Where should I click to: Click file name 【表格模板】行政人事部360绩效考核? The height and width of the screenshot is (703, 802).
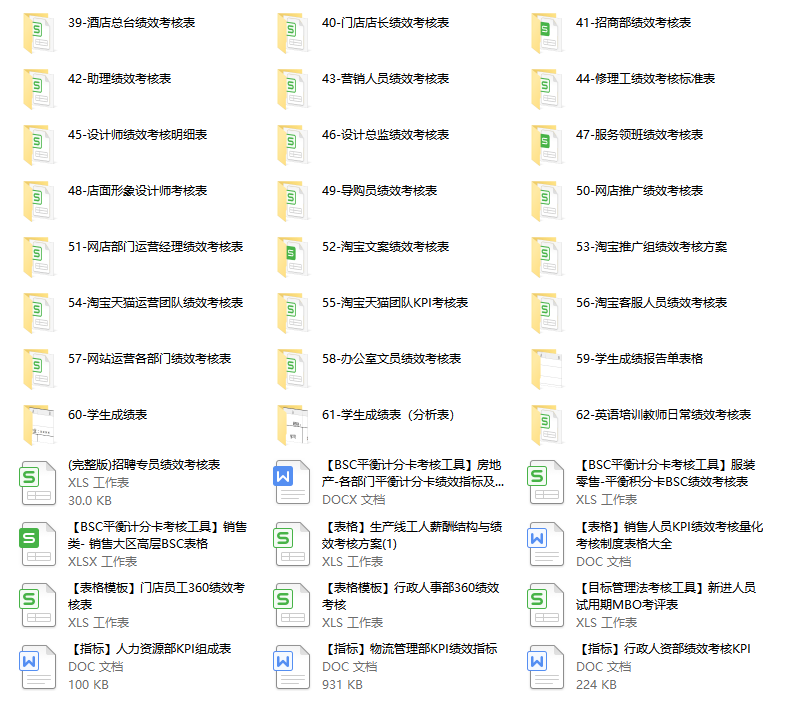(411, 596)
